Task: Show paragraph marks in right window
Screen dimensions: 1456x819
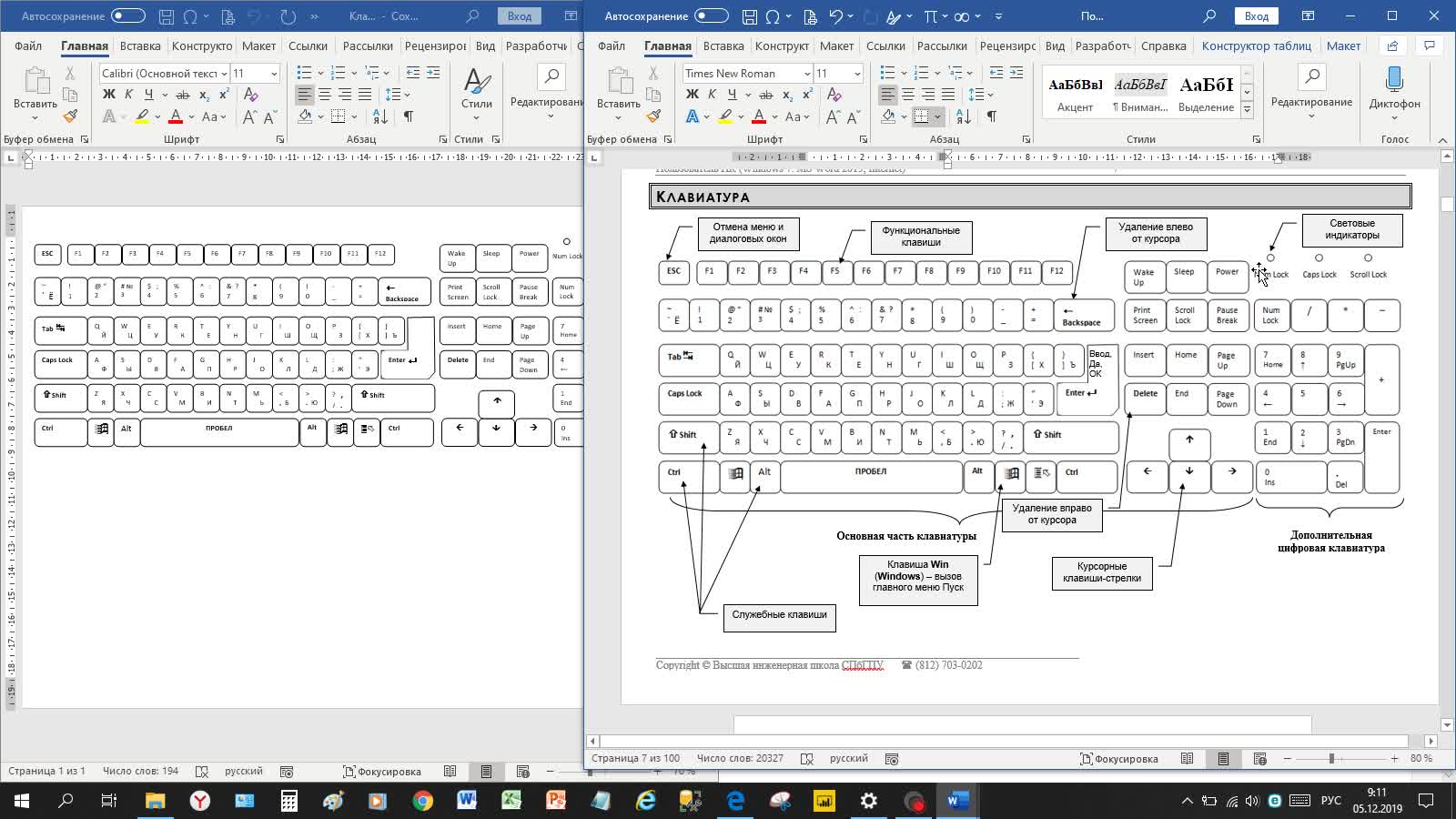Action: [x=991, y=116]
